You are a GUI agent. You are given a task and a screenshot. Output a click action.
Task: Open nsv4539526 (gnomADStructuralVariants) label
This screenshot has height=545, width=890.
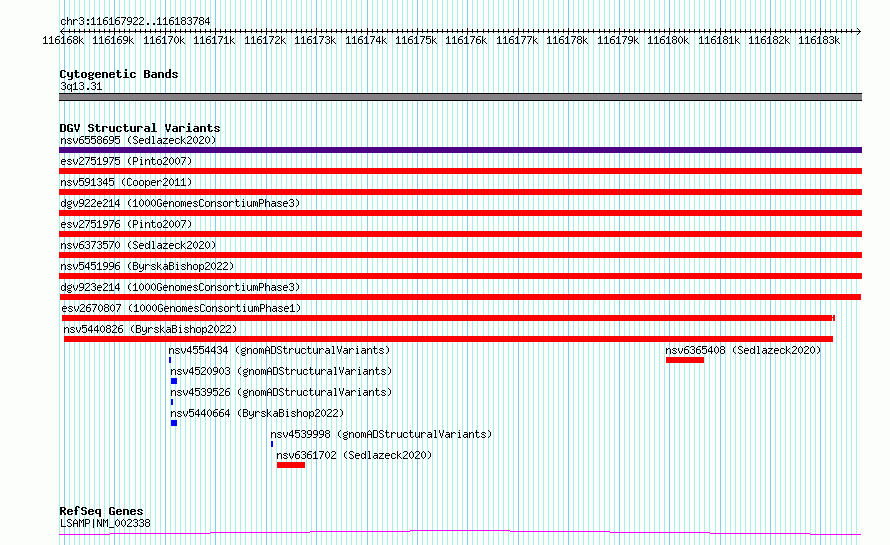pos(281,392)
